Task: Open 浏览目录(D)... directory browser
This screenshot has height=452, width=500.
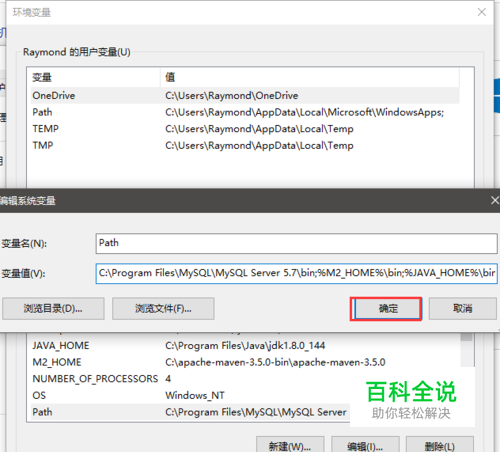Action: coord(53,309)
